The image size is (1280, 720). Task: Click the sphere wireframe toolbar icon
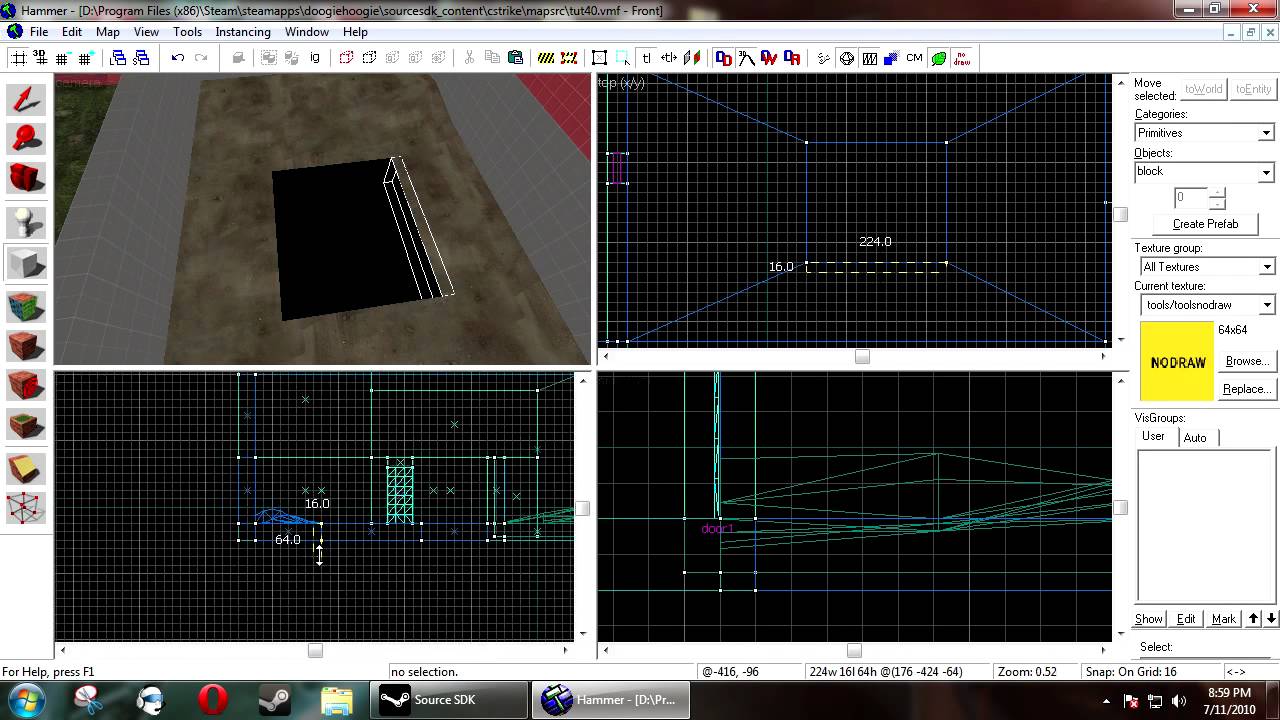coord(847,58)
